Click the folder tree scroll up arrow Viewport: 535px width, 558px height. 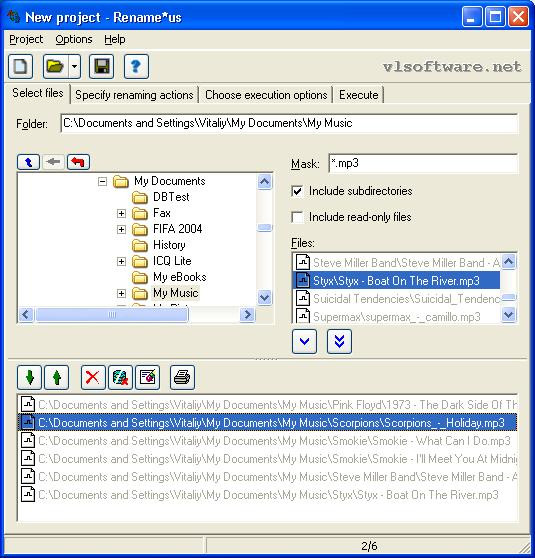pos(264,182)
